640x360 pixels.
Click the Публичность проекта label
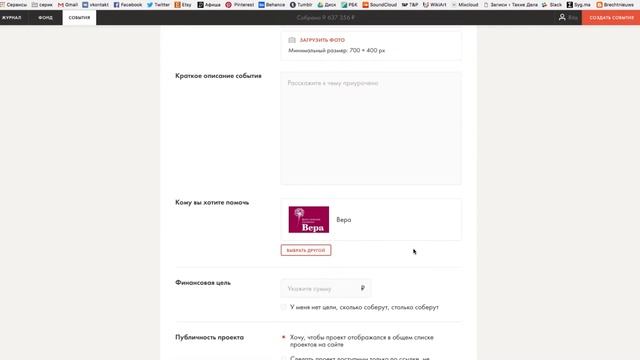(x=209, y=337)
